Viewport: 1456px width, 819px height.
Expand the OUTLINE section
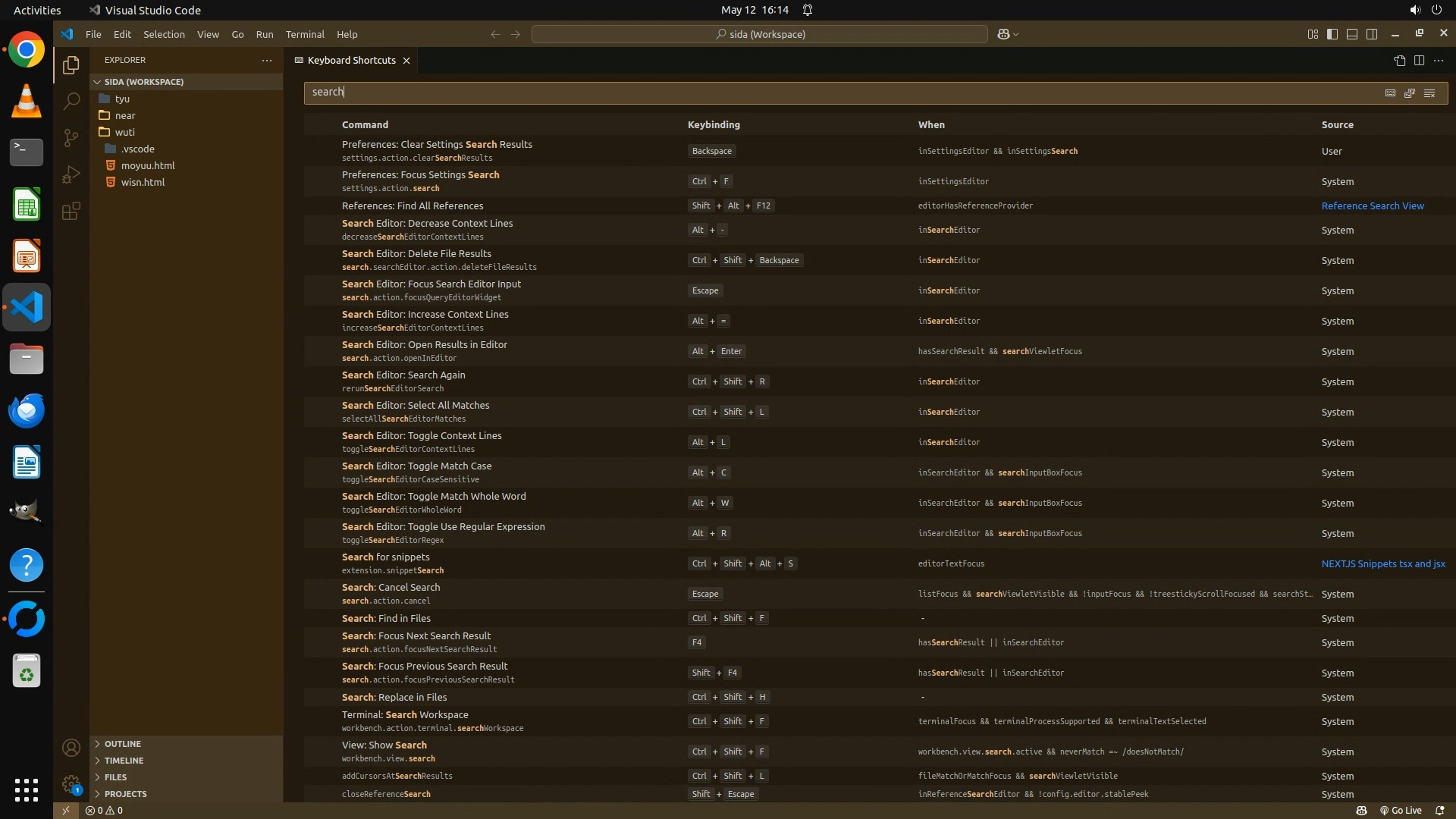(x=123, y=744)
